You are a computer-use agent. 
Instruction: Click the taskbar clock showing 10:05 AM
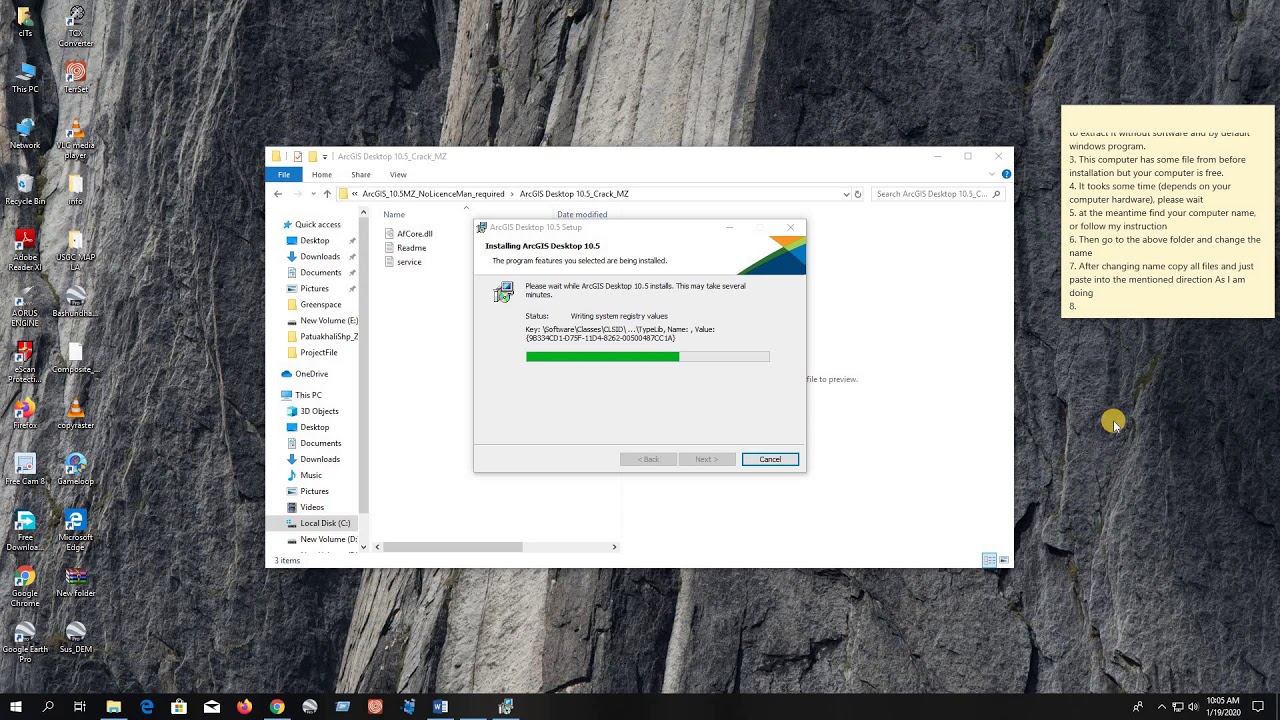[1223, 707]
